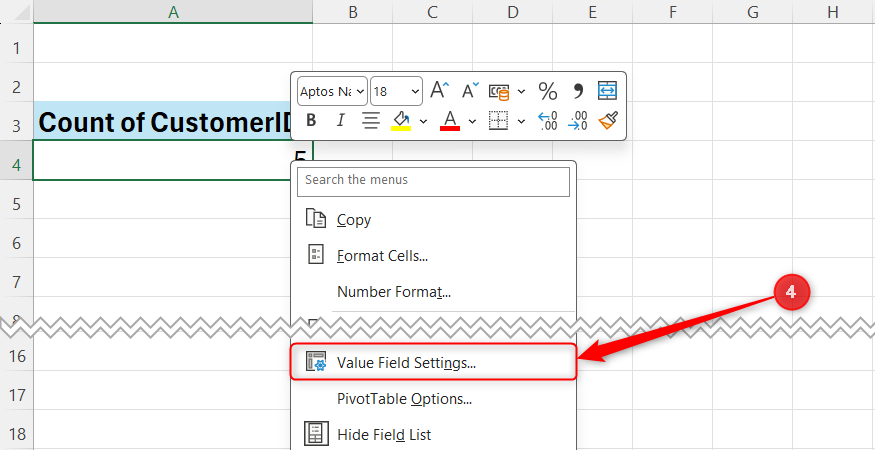
Task: Select row 1 header
Action: [17, 47]
